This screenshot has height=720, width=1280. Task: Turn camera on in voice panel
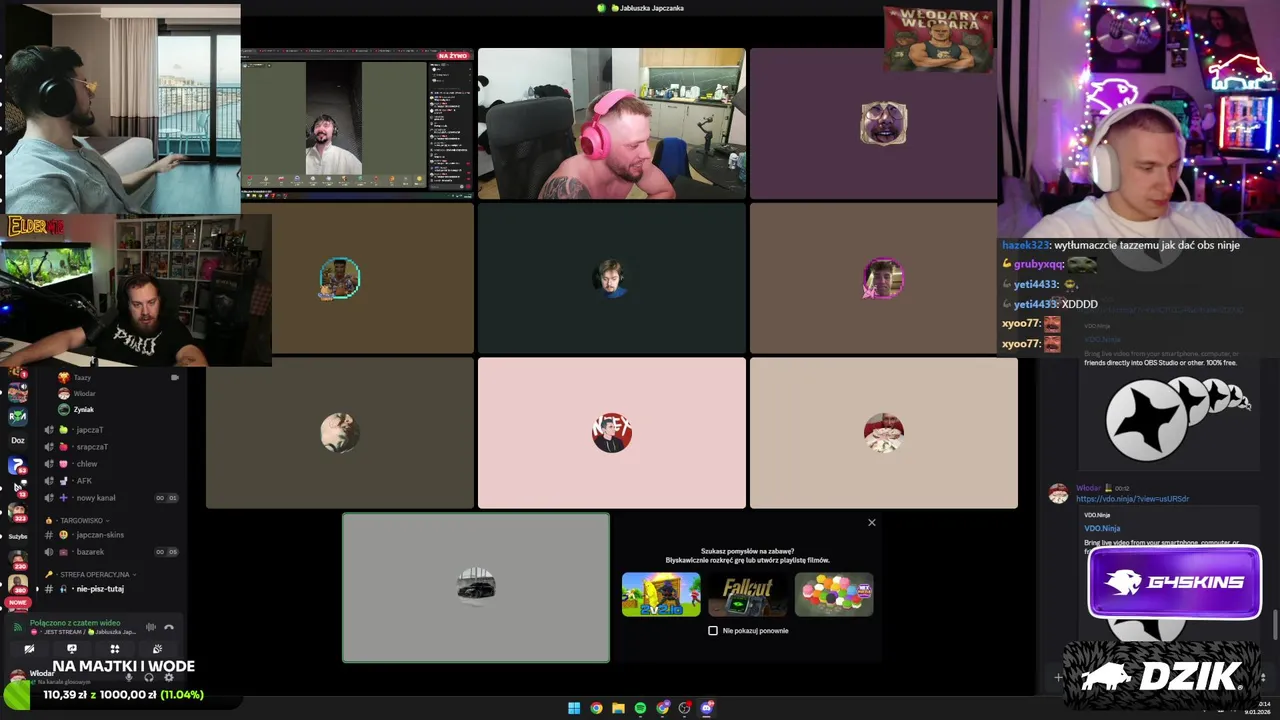[x=29, y=649]
